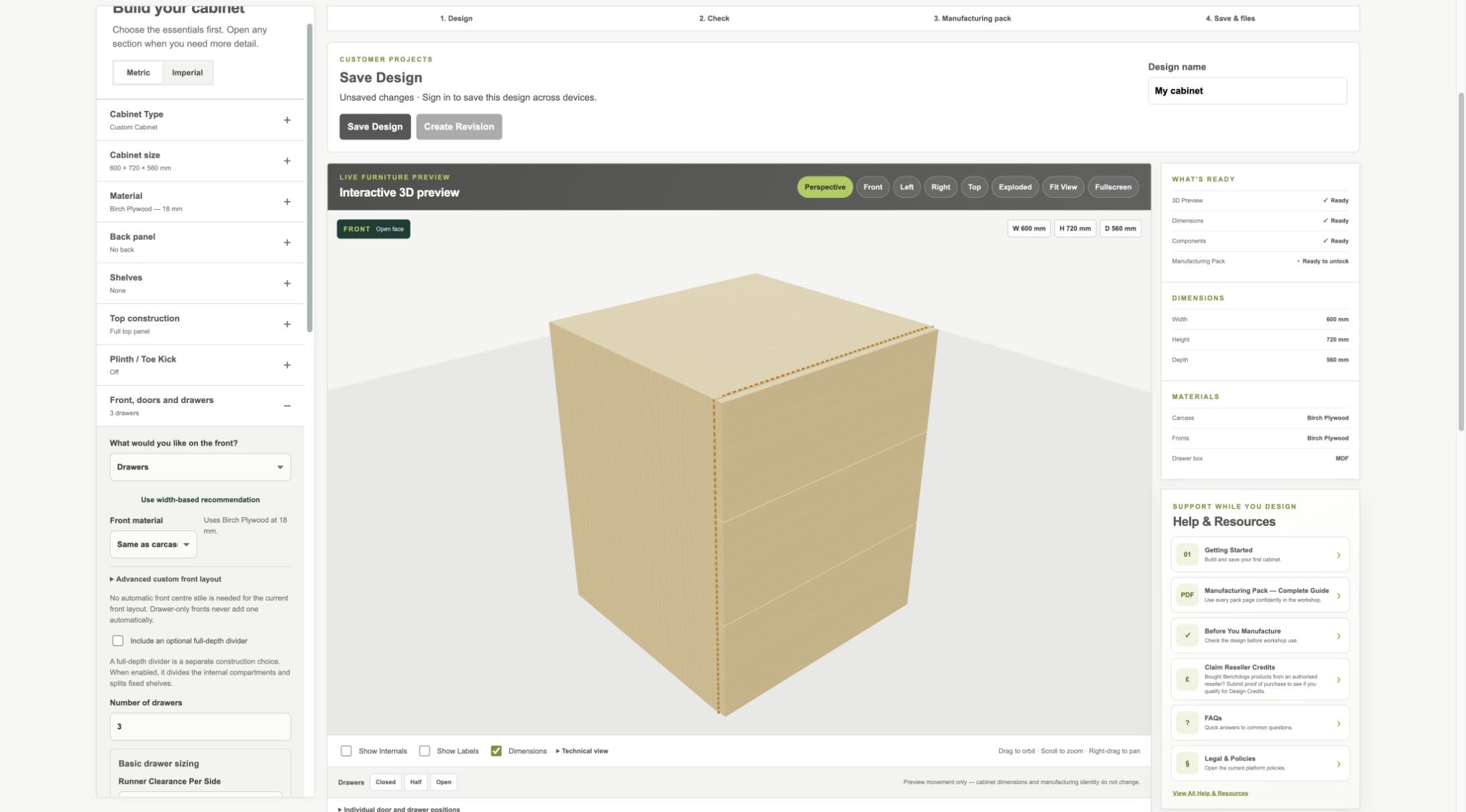Enable the Show Labels checkbox
The image size is (1466, 812).
pos(424,751)
